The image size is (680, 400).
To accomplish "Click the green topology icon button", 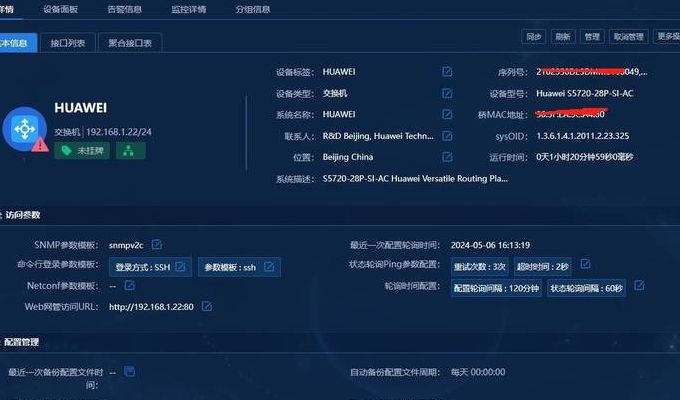I will click(131, 151).
